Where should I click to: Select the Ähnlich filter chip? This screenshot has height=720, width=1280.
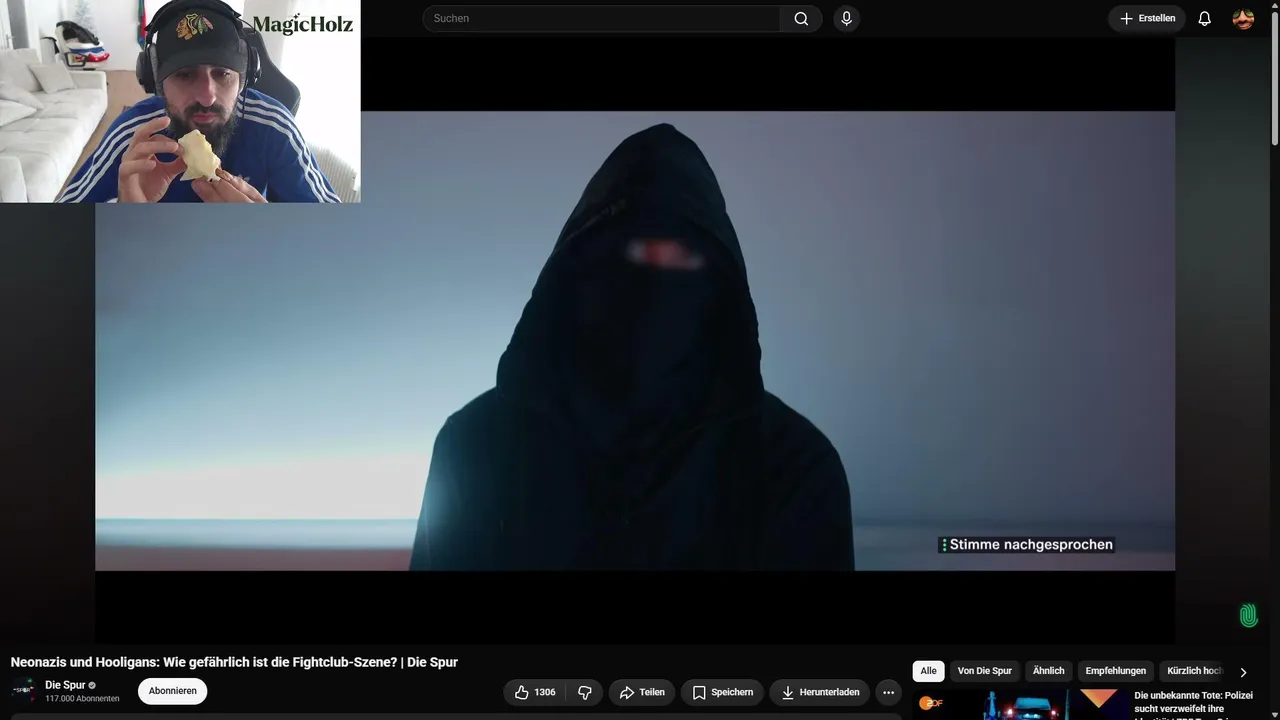[1048, 671]
